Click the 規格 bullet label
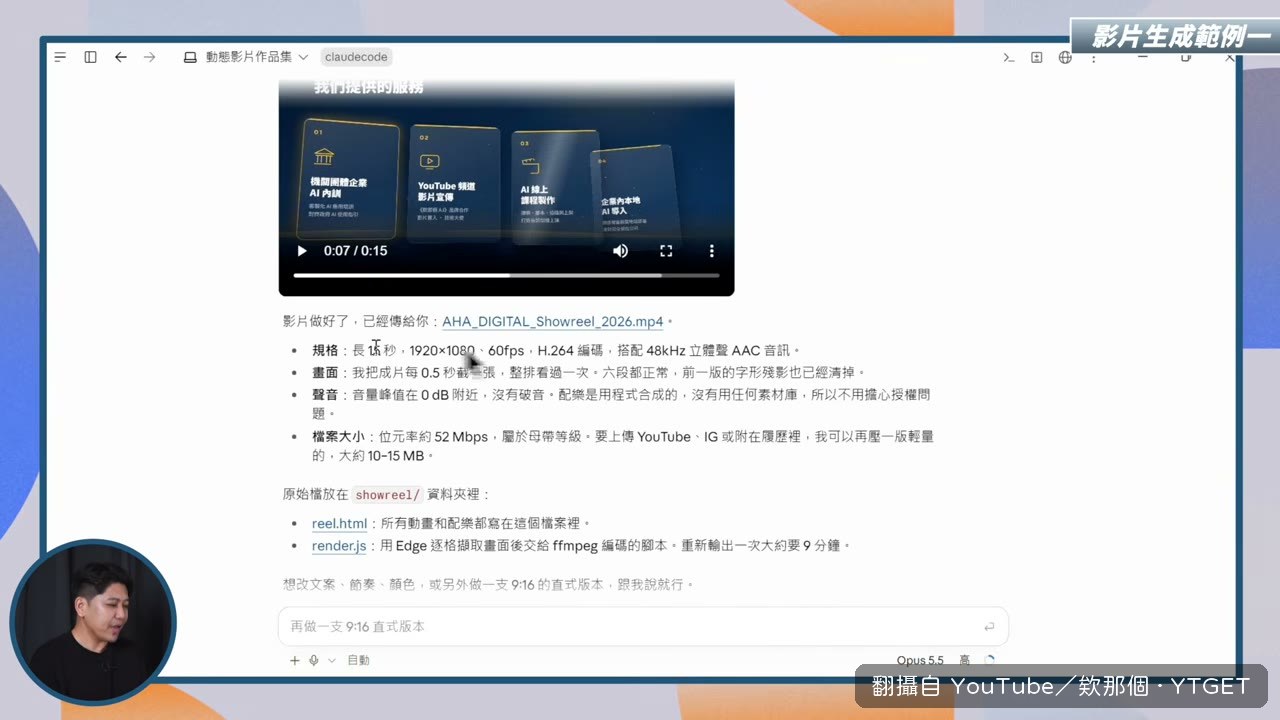1280x720 pixels. click(x=325, y=350)
